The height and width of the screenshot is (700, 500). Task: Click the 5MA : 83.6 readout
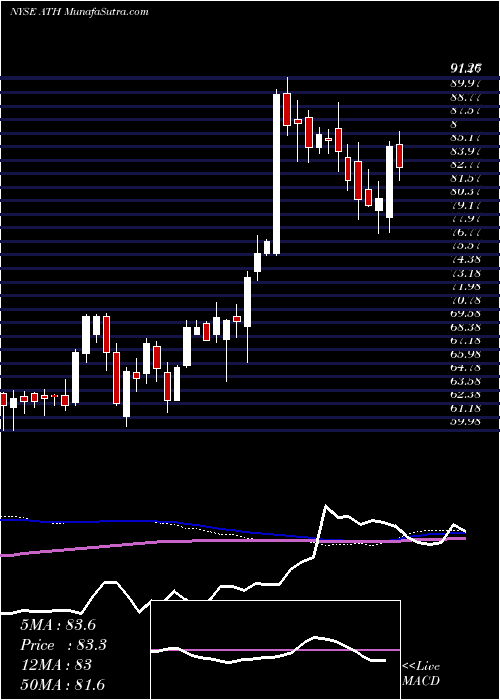pyautogui.click(x=58, y=624)
